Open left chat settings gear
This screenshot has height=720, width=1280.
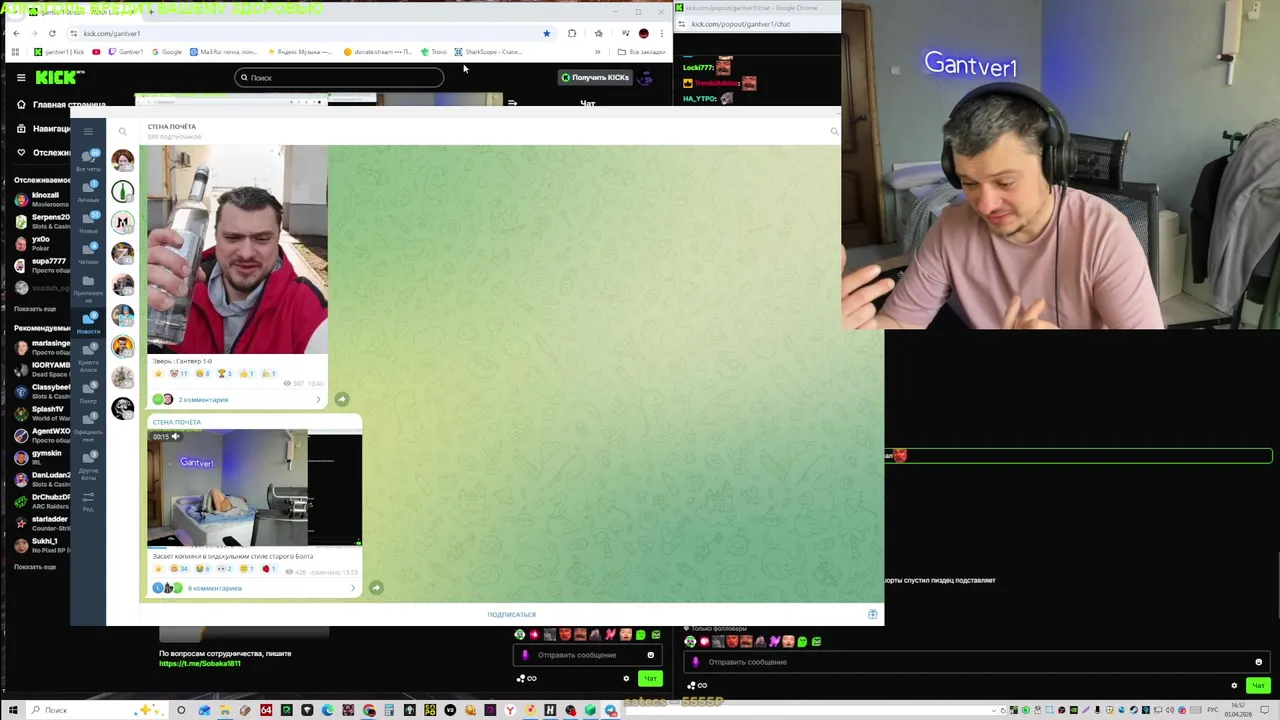tap(627, 678)
